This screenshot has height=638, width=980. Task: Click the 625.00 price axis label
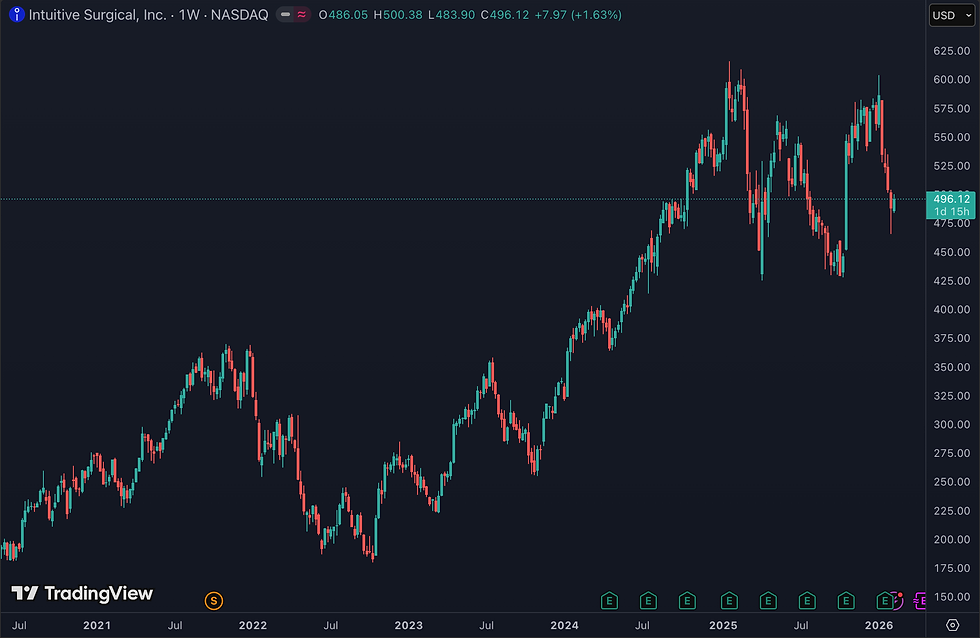(951, 51)
